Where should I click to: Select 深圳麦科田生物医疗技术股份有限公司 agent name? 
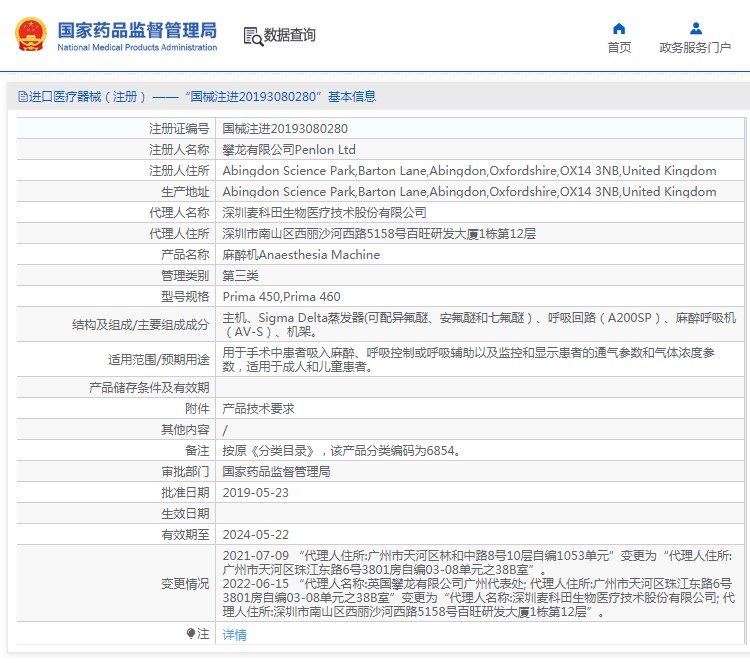pos(324,213)
